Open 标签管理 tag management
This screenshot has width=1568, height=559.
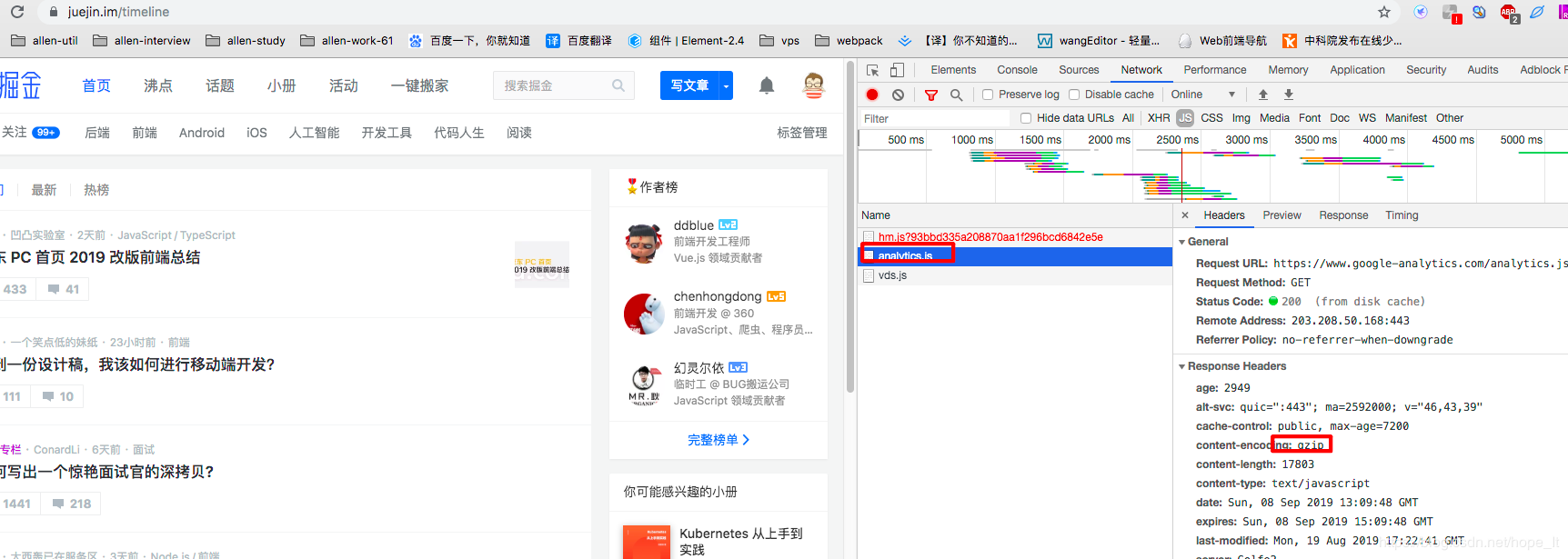(x=802, y=133)
